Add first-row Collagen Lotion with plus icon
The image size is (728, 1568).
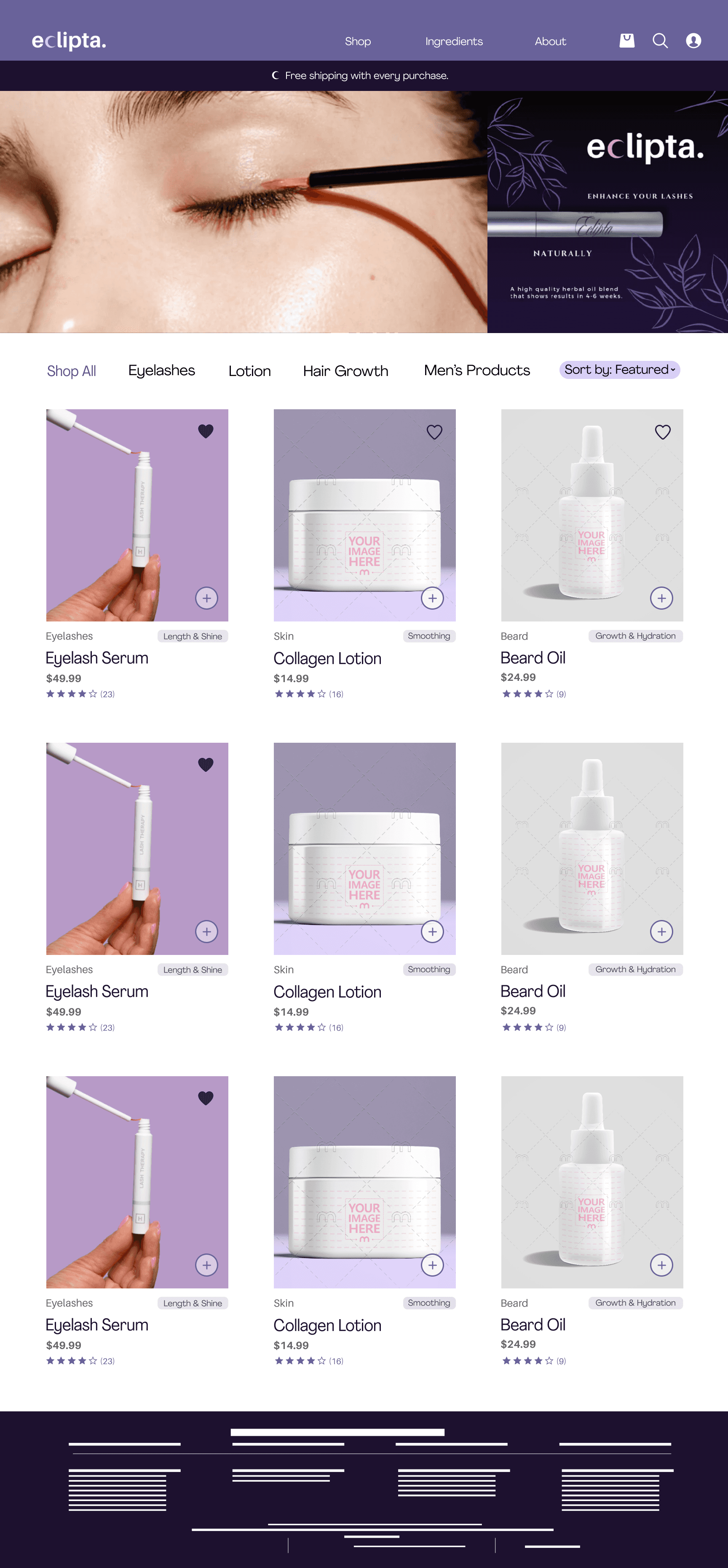coord(433,598)
